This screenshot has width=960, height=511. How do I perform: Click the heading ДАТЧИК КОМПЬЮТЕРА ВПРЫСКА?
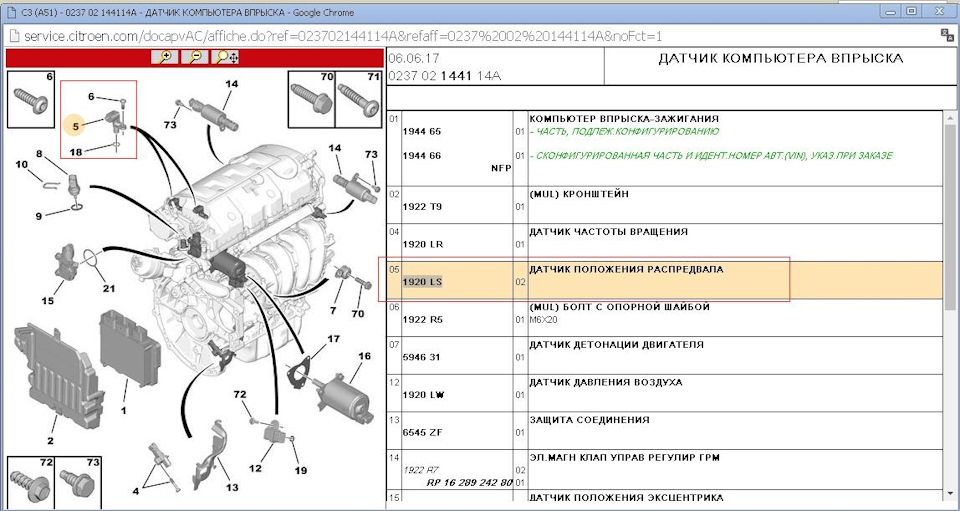(x=781, y=59)
